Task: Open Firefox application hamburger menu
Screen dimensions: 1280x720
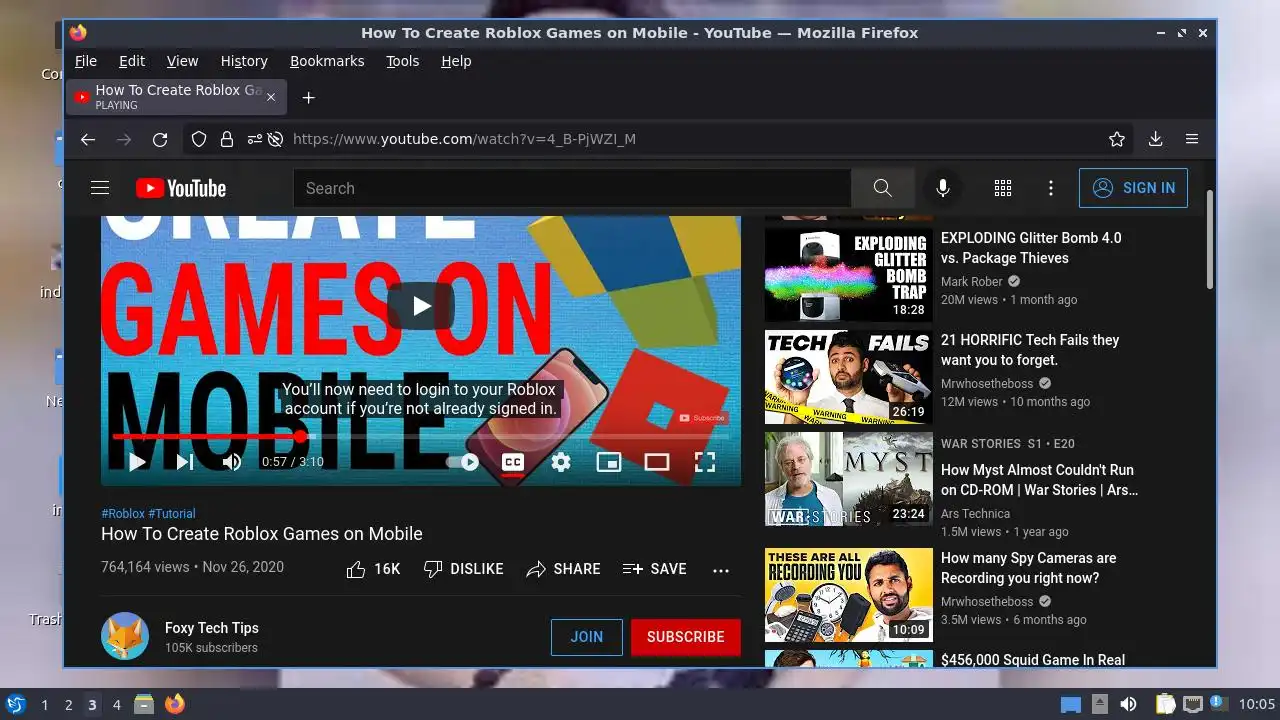Action: 1192,139
